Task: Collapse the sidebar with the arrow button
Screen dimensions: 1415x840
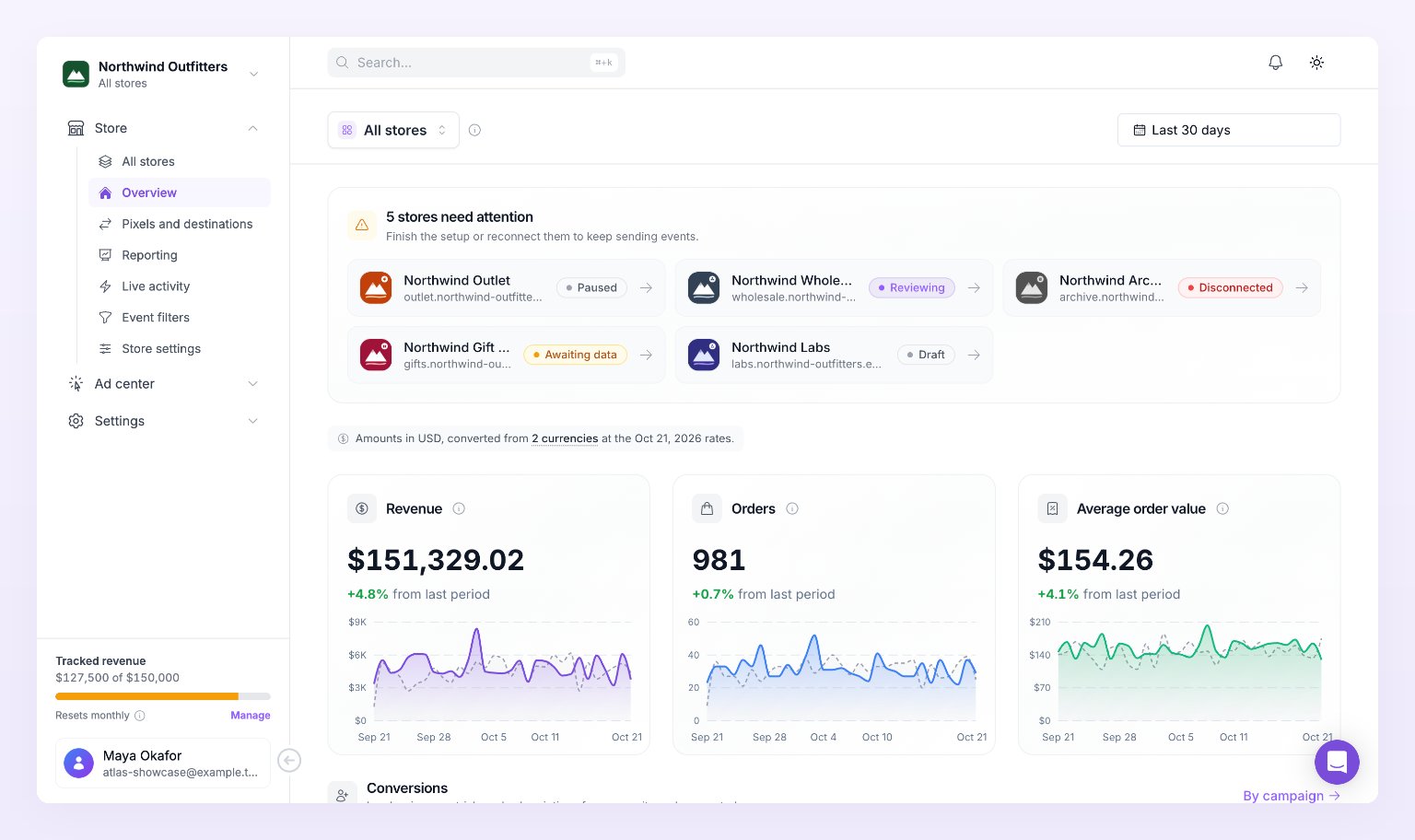Action: 289,760
